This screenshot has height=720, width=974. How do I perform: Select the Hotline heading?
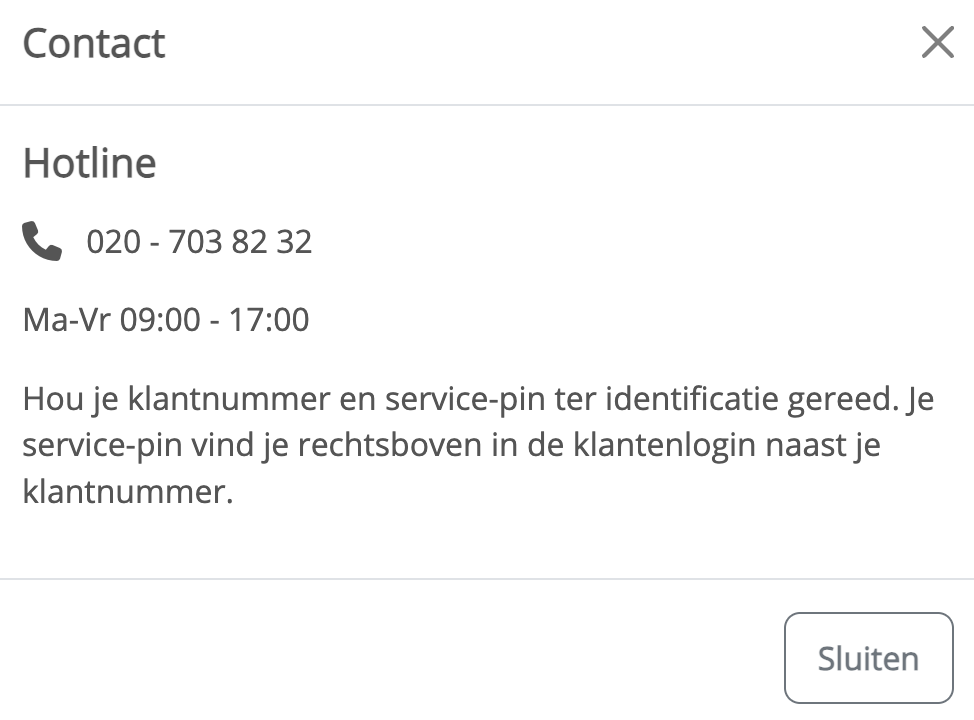coord(90,164)
